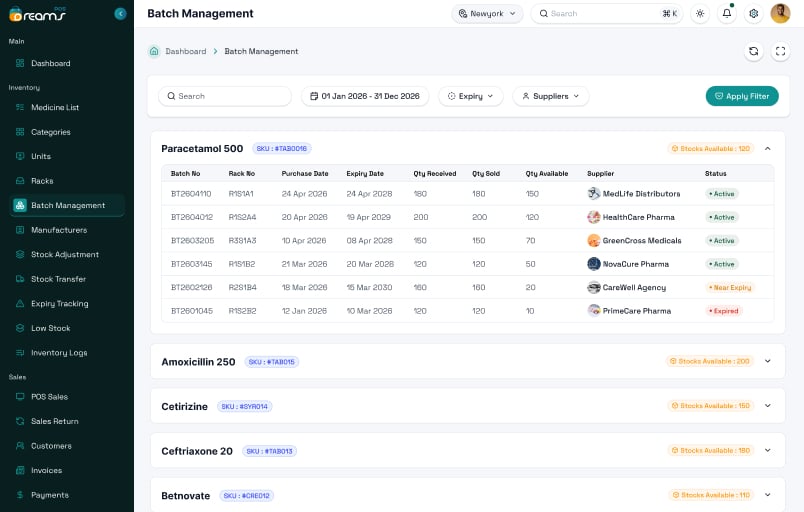This screenshot has height=512, width=804.
Task: Open settings gear icon in header
Action: tap(754, 14)
